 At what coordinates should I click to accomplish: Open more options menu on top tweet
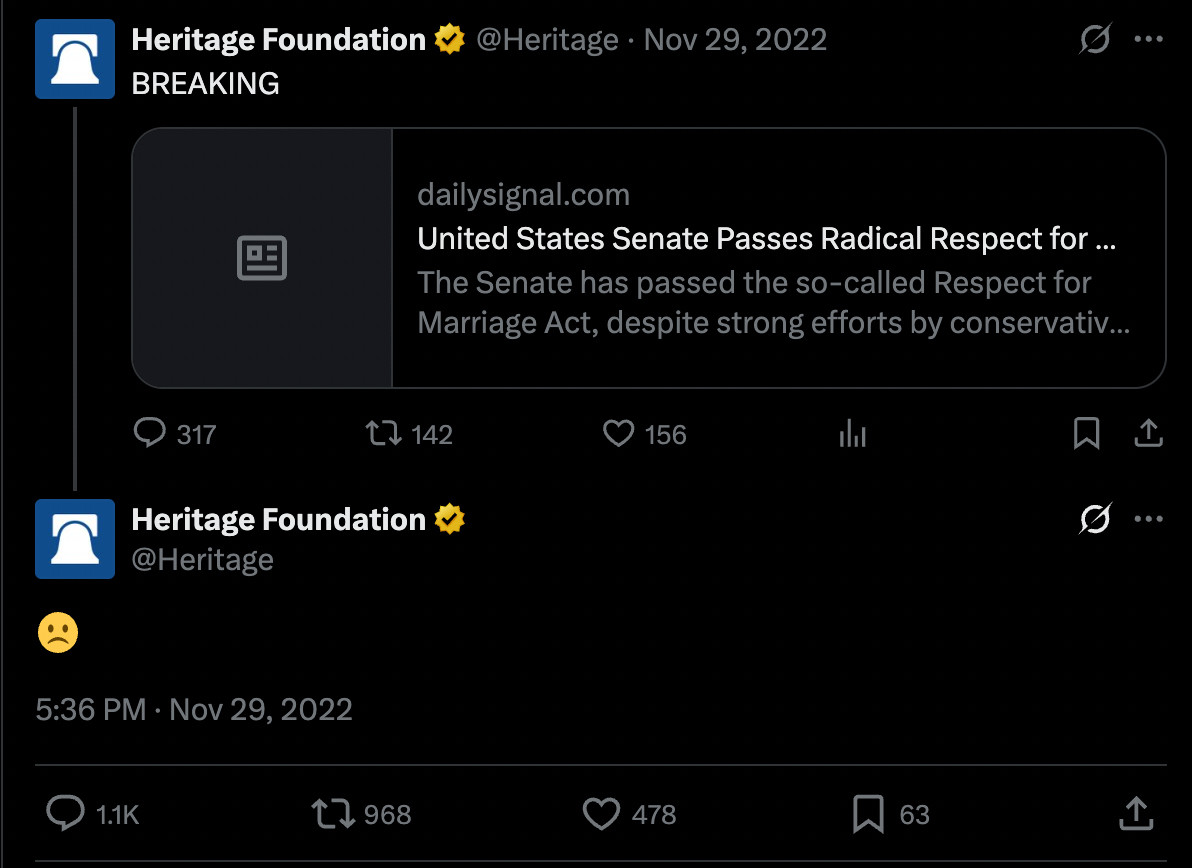1148,39
